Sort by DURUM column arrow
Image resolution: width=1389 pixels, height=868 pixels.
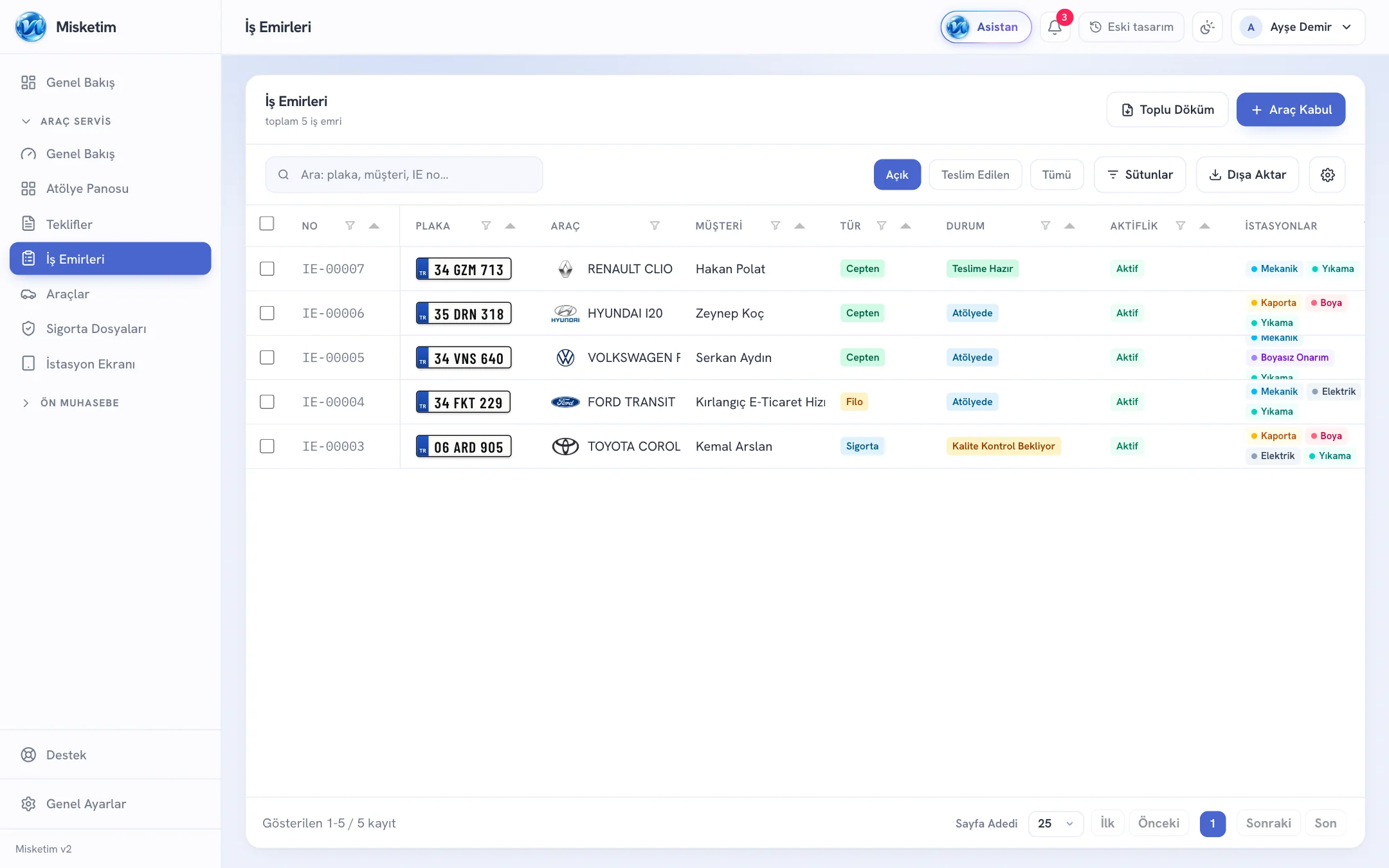pyautogui.click(x=1069, y=226)
